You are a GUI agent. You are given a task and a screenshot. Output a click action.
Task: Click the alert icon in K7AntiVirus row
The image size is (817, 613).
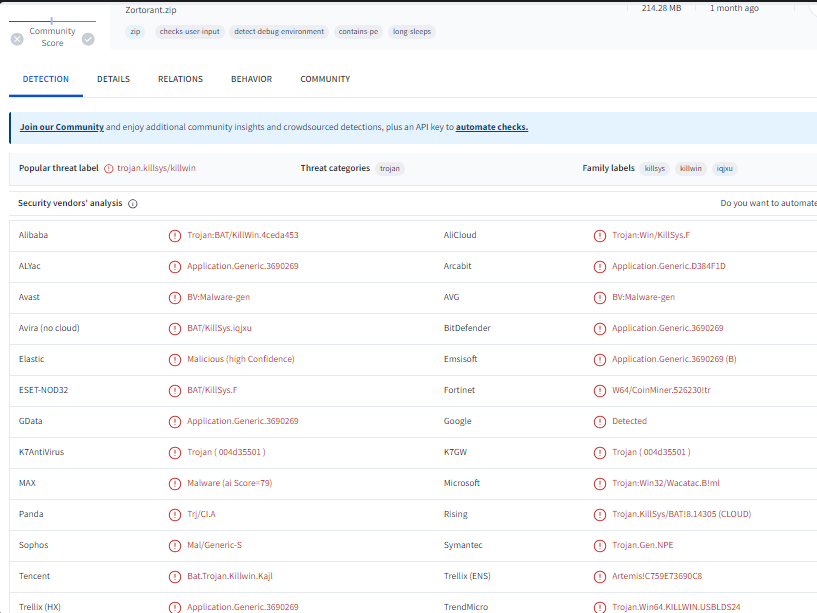(175, 452)
